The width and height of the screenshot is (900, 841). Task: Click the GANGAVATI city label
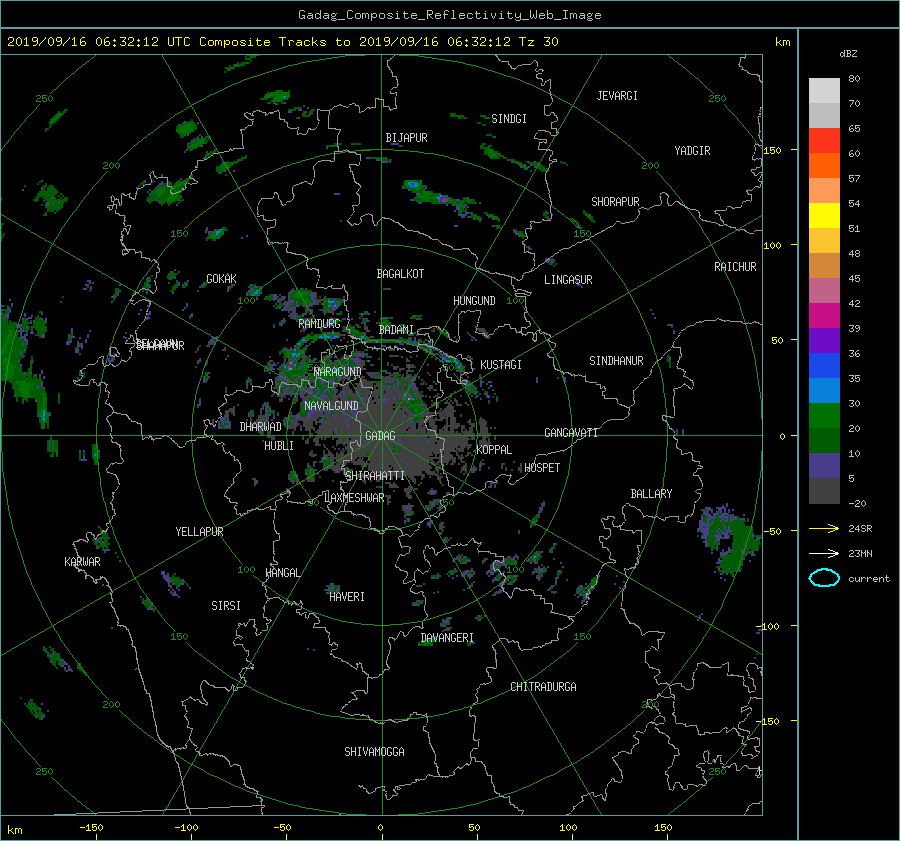[571, 433]
